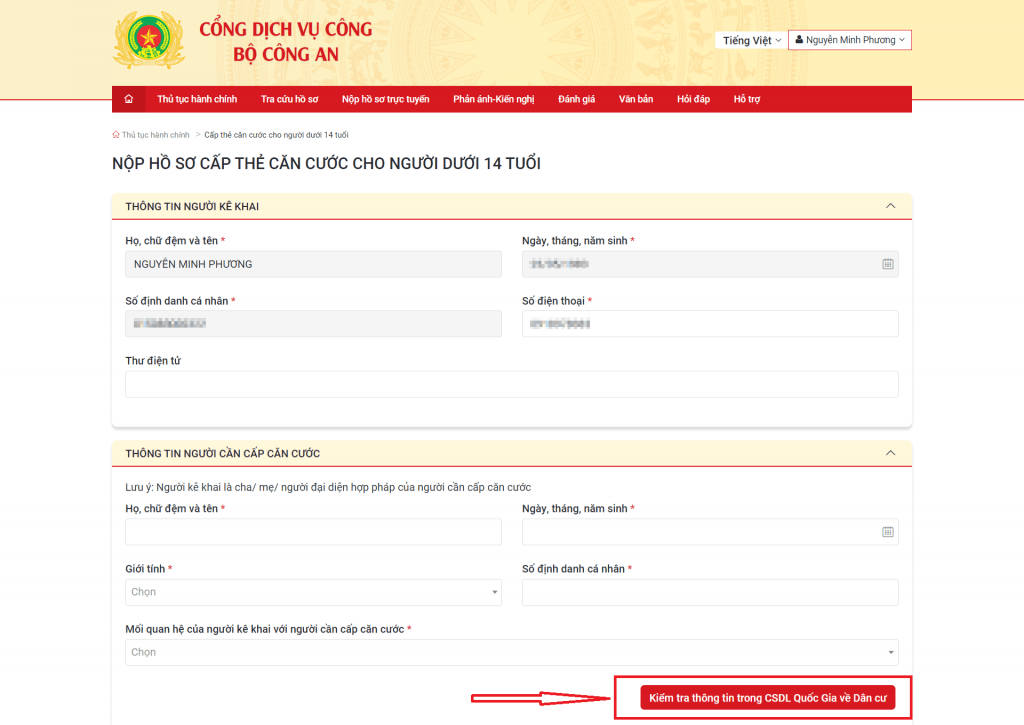Open Nguyễn Minh Phương account menu

tap(850, 40)
